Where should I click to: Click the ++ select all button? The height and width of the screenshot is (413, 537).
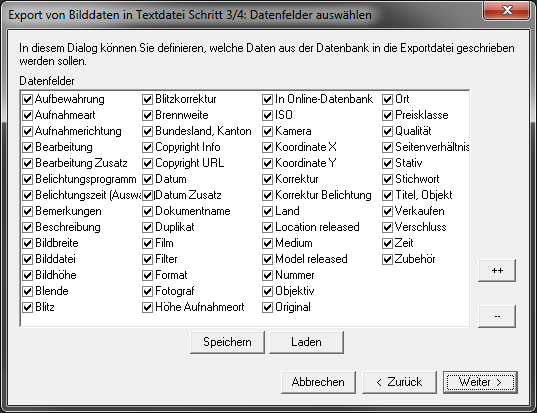[497, 271]
